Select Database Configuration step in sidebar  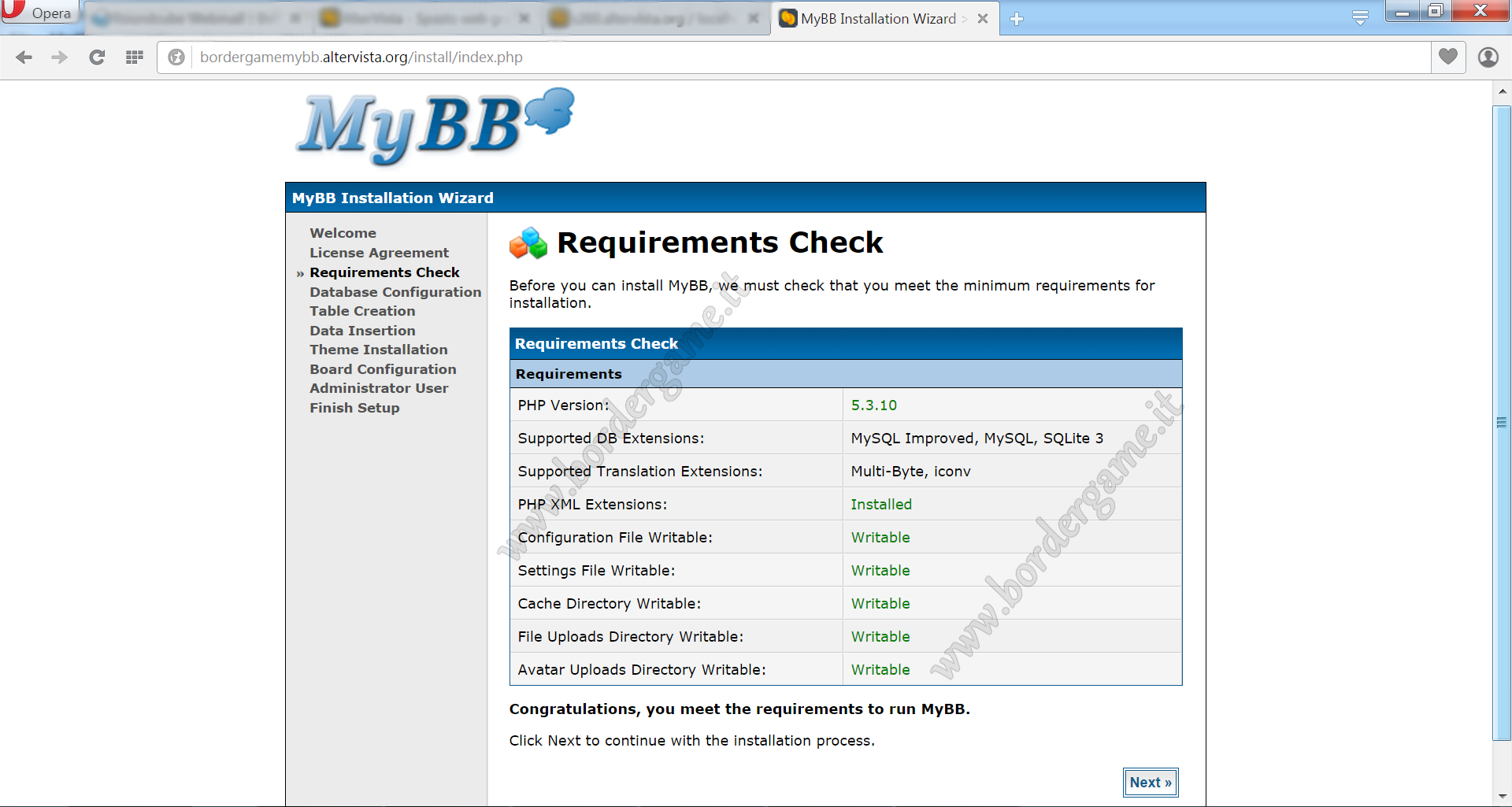tap(395, 292)
